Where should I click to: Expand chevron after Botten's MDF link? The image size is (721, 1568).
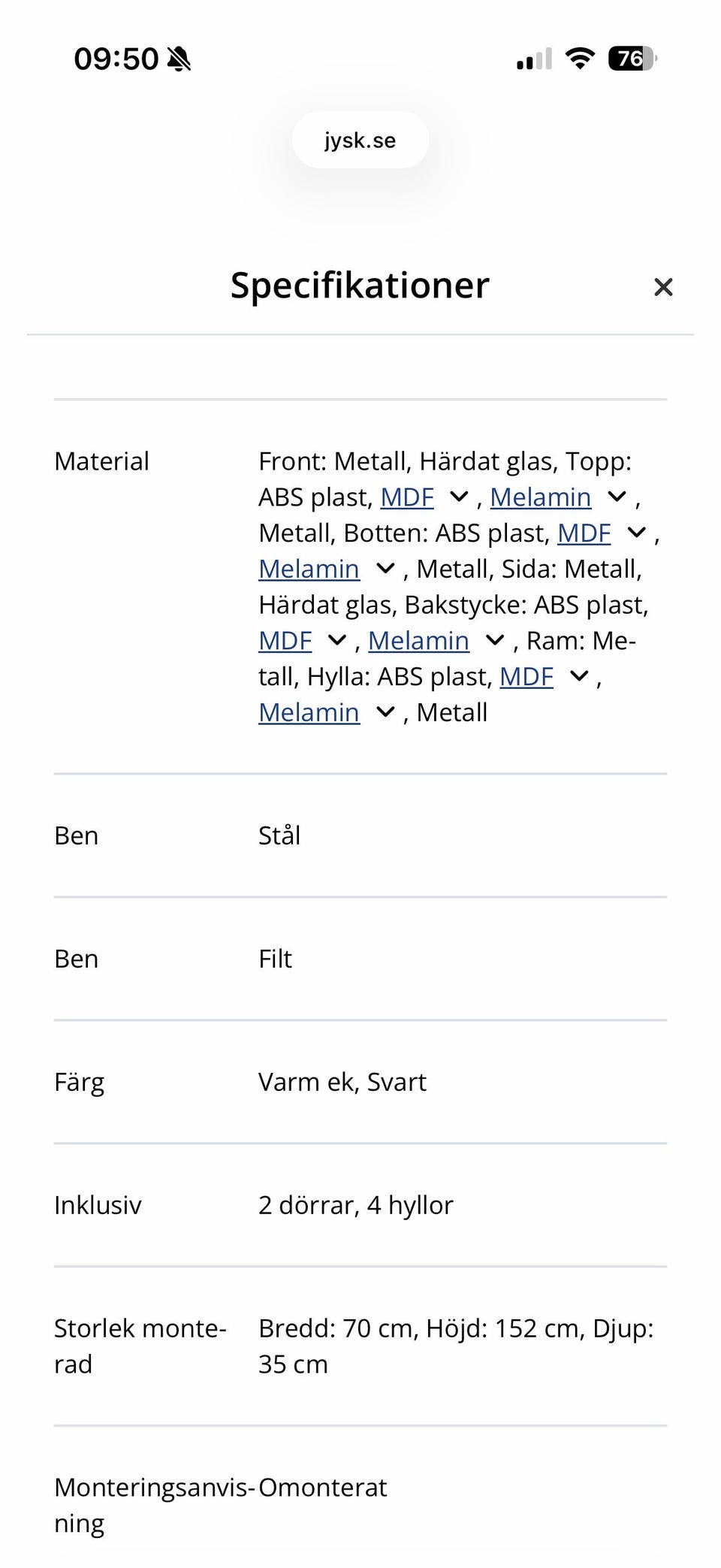coord(636,533)
